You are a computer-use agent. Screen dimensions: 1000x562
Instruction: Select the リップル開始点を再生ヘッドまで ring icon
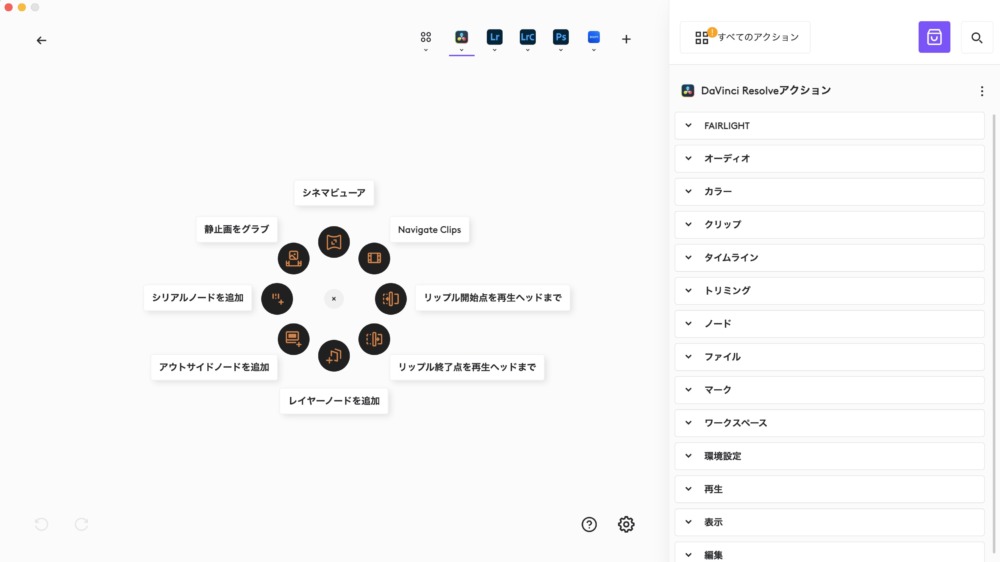coord(390,298)
